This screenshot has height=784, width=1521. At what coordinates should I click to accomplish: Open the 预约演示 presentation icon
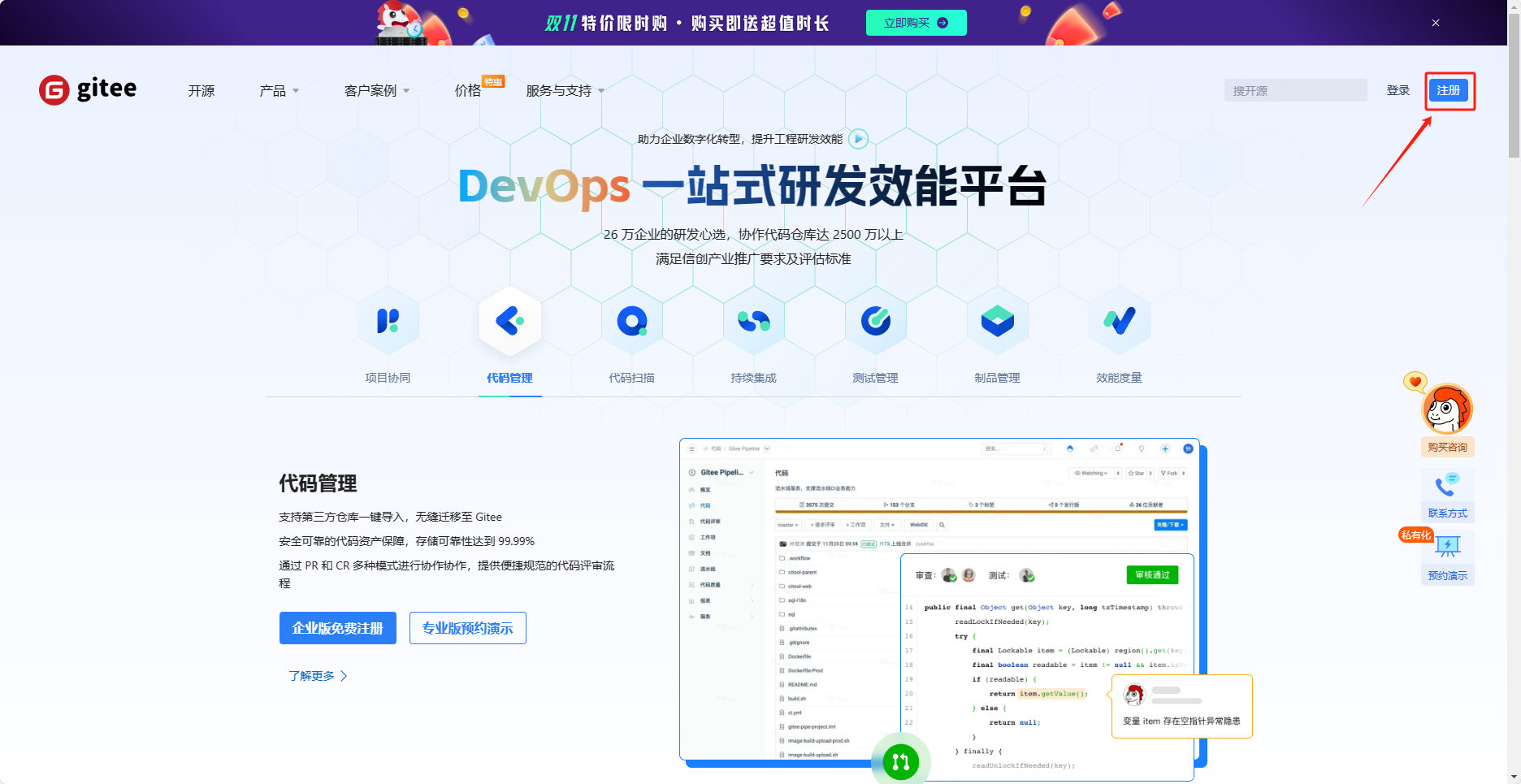(x=1447, y=548)
